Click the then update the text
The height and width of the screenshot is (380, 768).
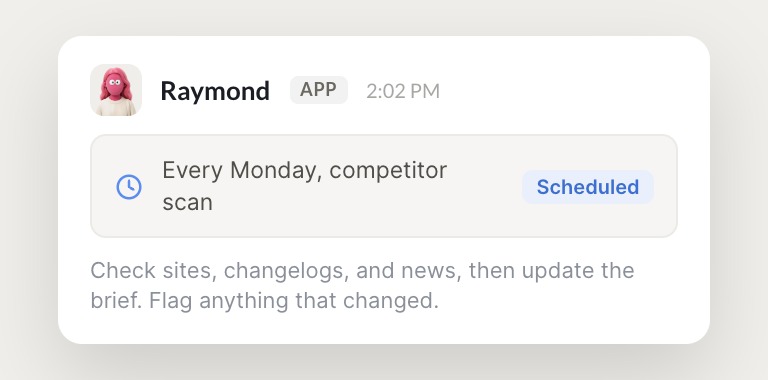(x=552, y=271)
